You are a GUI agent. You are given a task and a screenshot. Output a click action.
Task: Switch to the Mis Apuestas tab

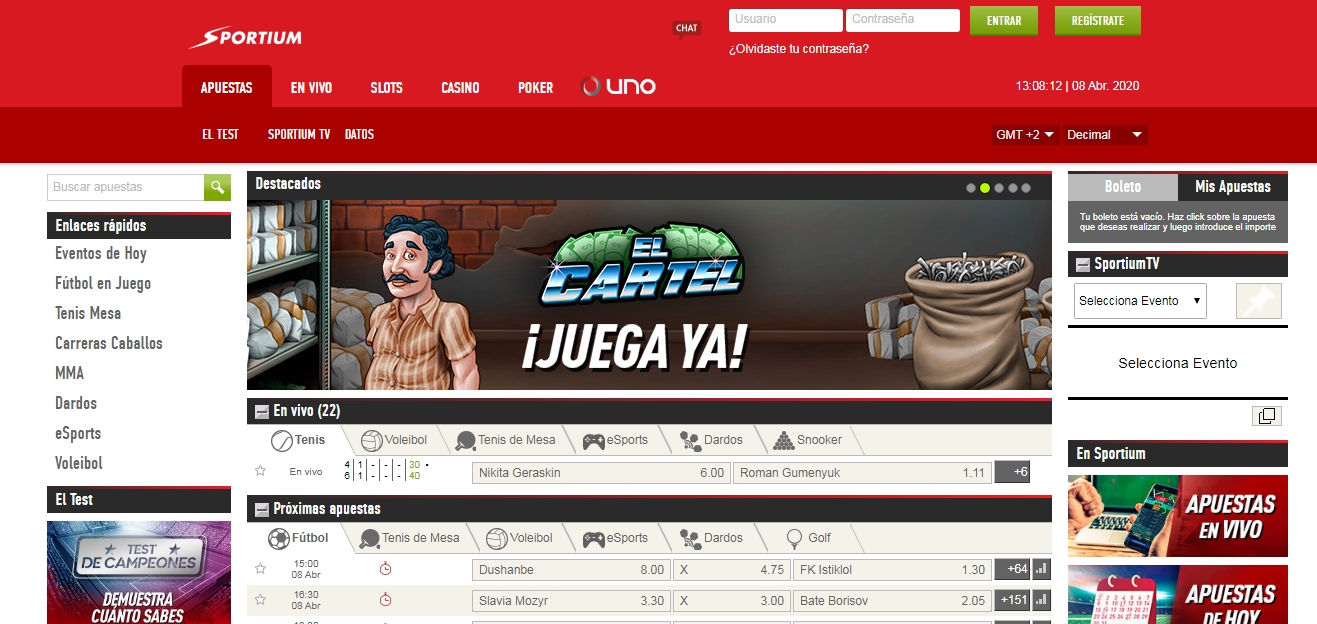tap(1232, 186)
